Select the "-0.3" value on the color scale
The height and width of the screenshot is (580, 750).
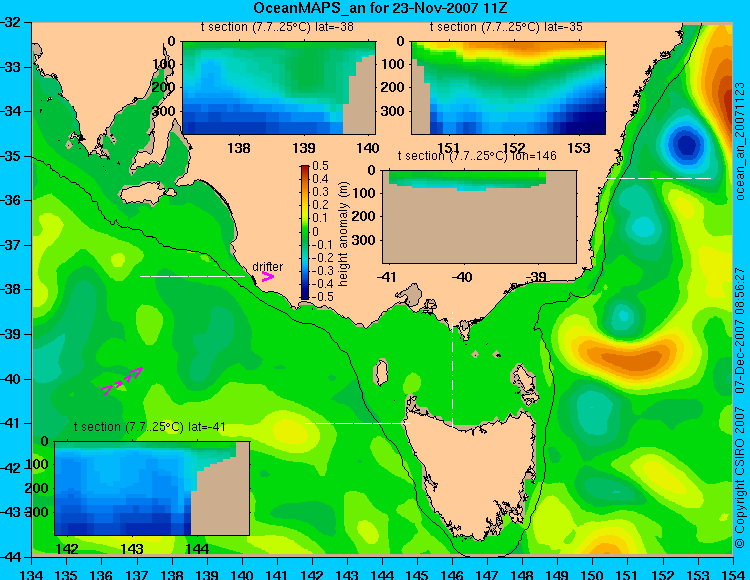(322, 270)
